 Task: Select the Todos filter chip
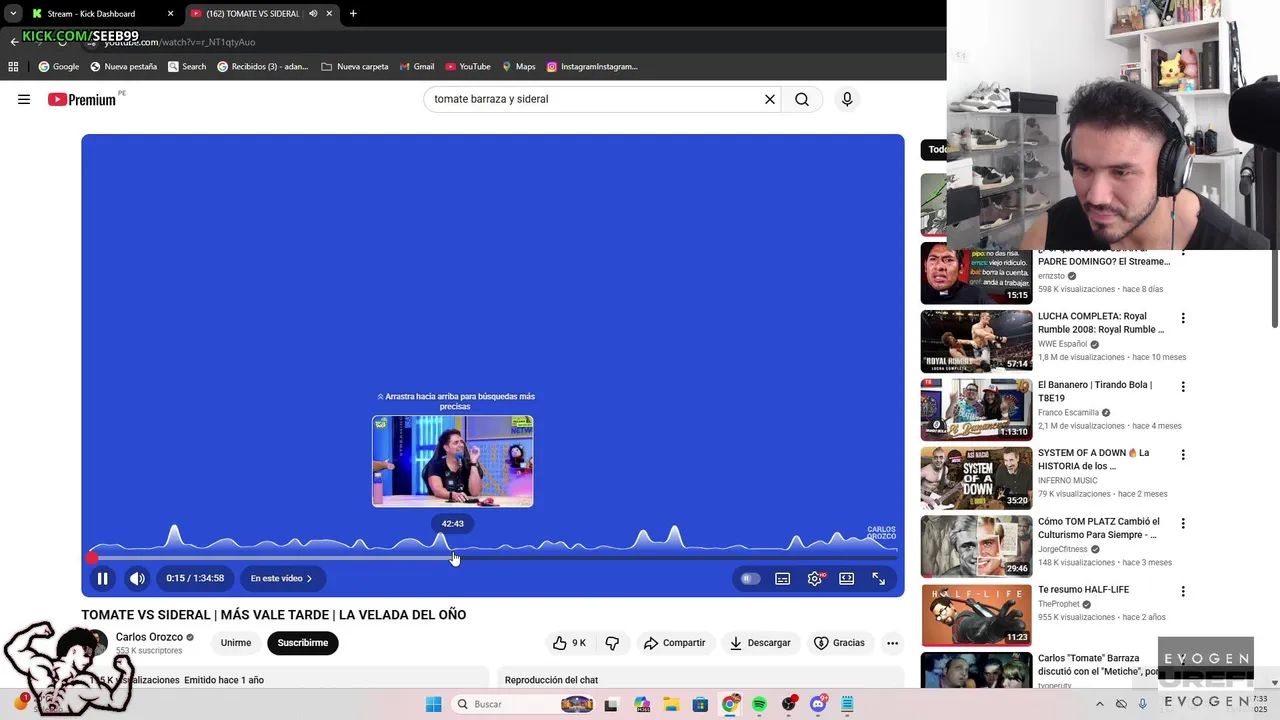click(936, 149)
